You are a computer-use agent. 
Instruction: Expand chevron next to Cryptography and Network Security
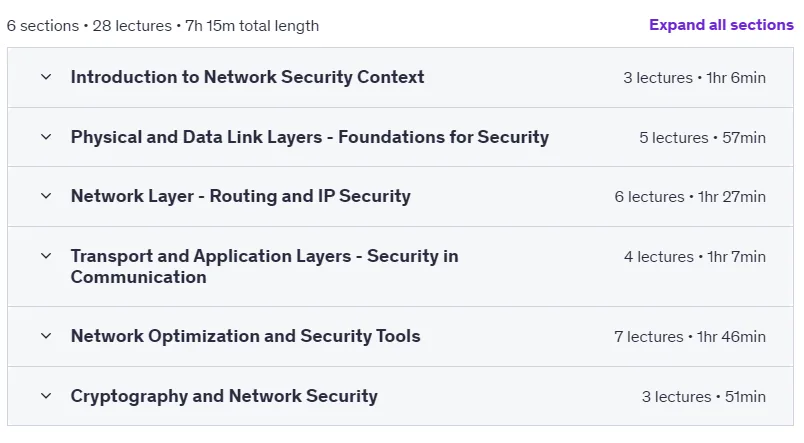tap(46, 396)
